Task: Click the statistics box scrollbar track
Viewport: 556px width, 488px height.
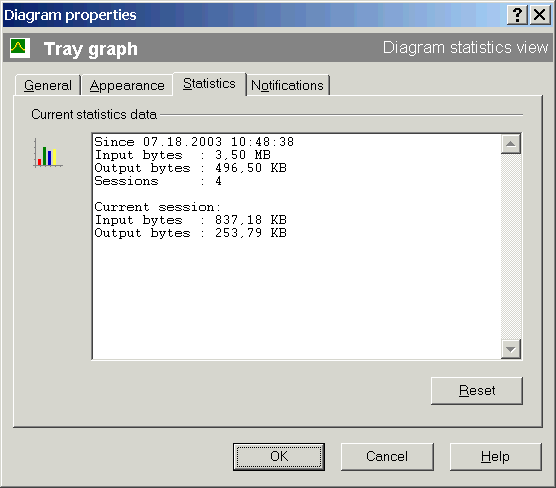Action: click(511, 246)
